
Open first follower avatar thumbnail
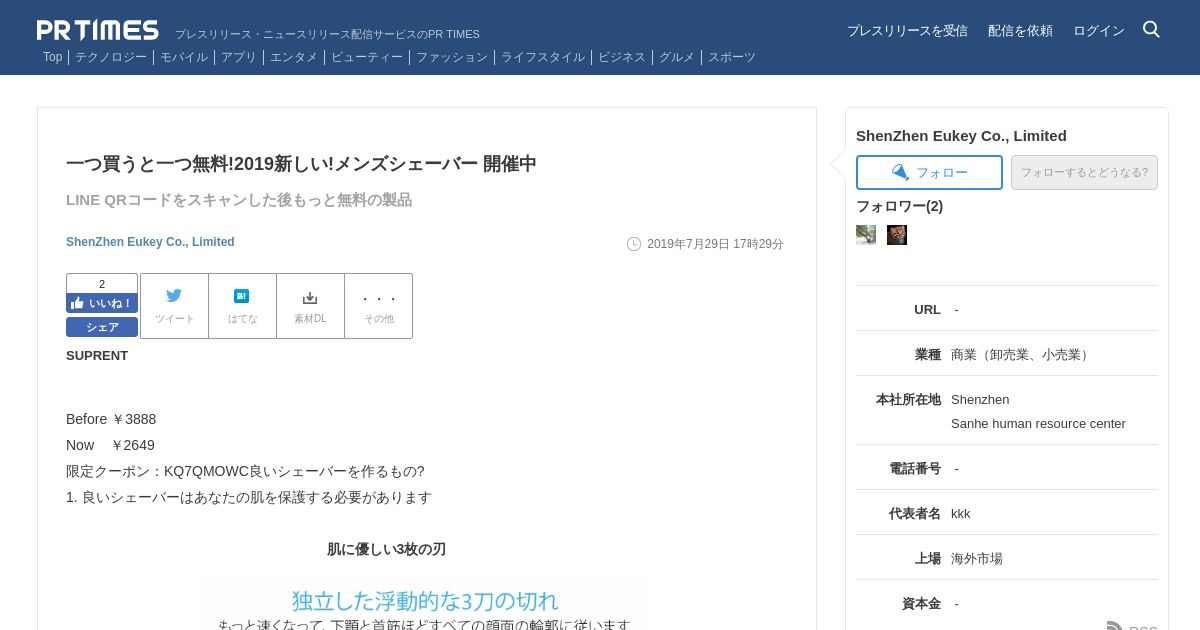[866, 235]
